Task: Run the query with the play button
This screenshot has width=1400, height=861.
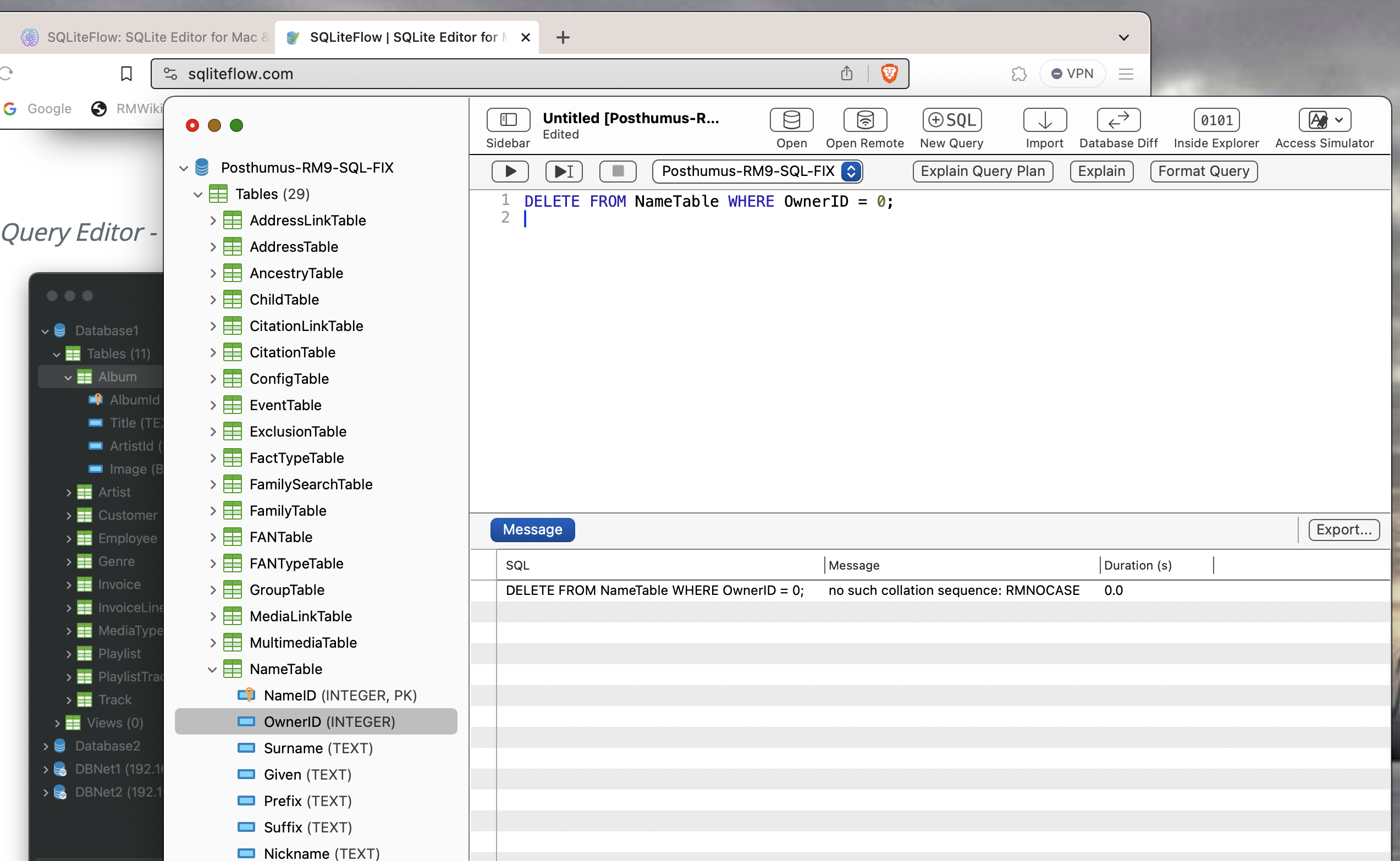Action: [510, 172]
